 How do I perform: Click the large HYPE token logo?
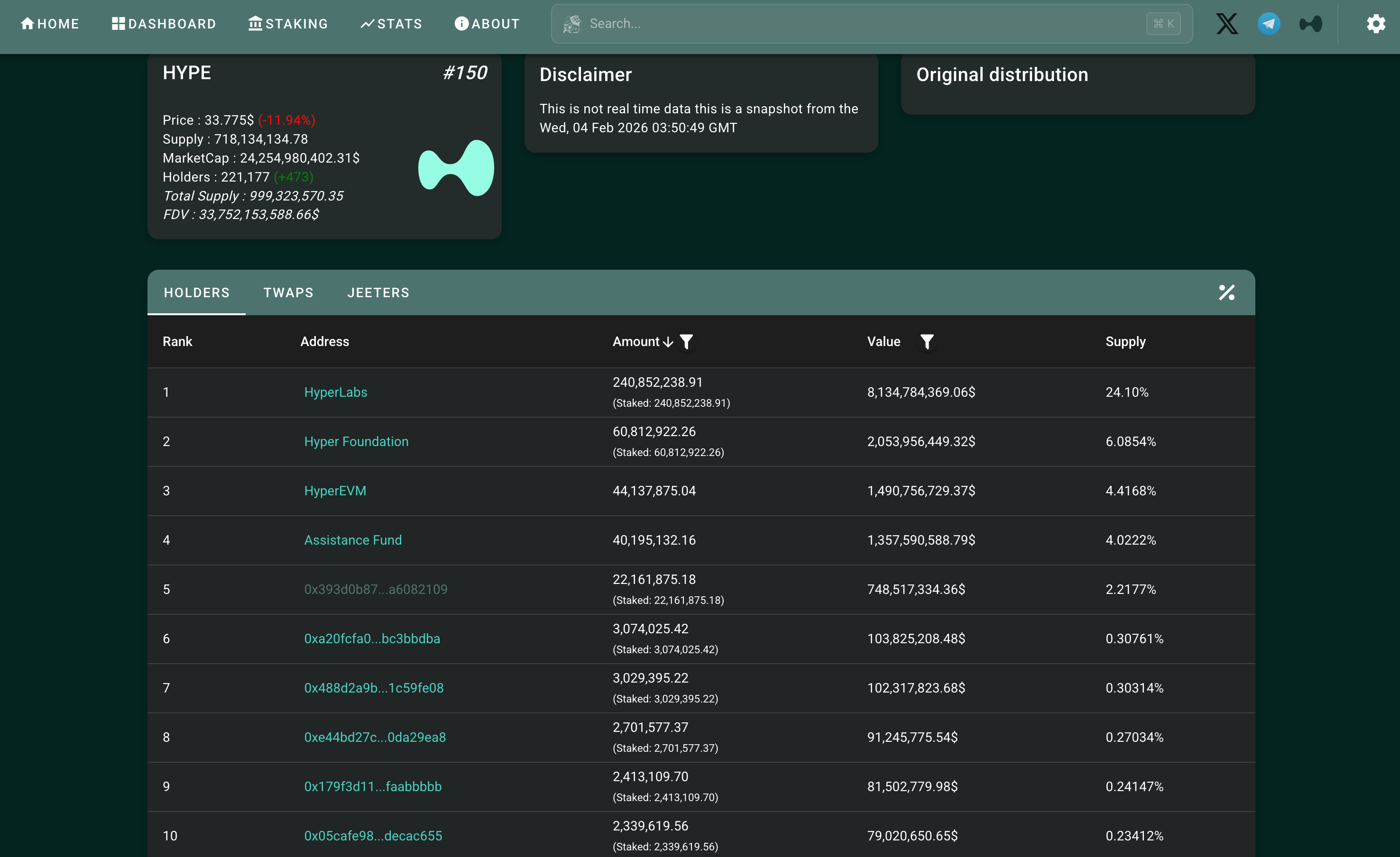click(456, 167)
